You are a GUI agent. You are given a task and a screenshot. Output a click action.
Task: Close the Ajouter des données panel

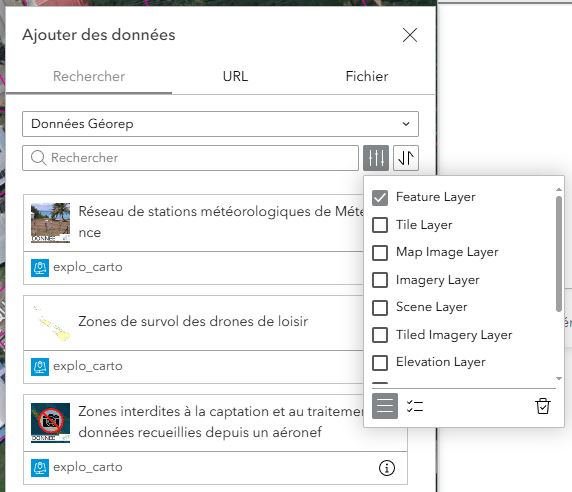[x=410, y=35]
